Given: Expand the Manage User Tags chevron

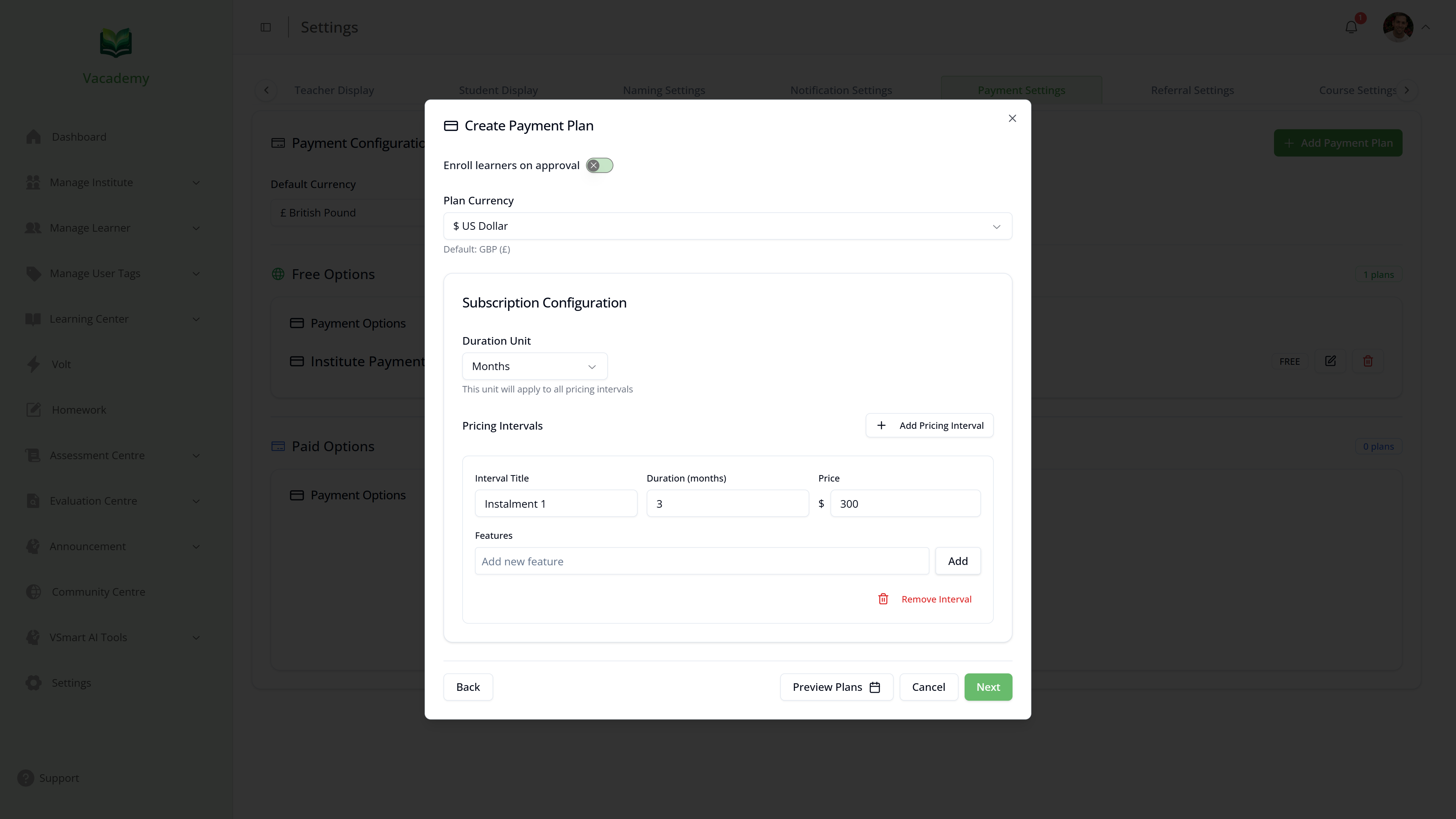Looking at the screenshot, I should (196, 273).
